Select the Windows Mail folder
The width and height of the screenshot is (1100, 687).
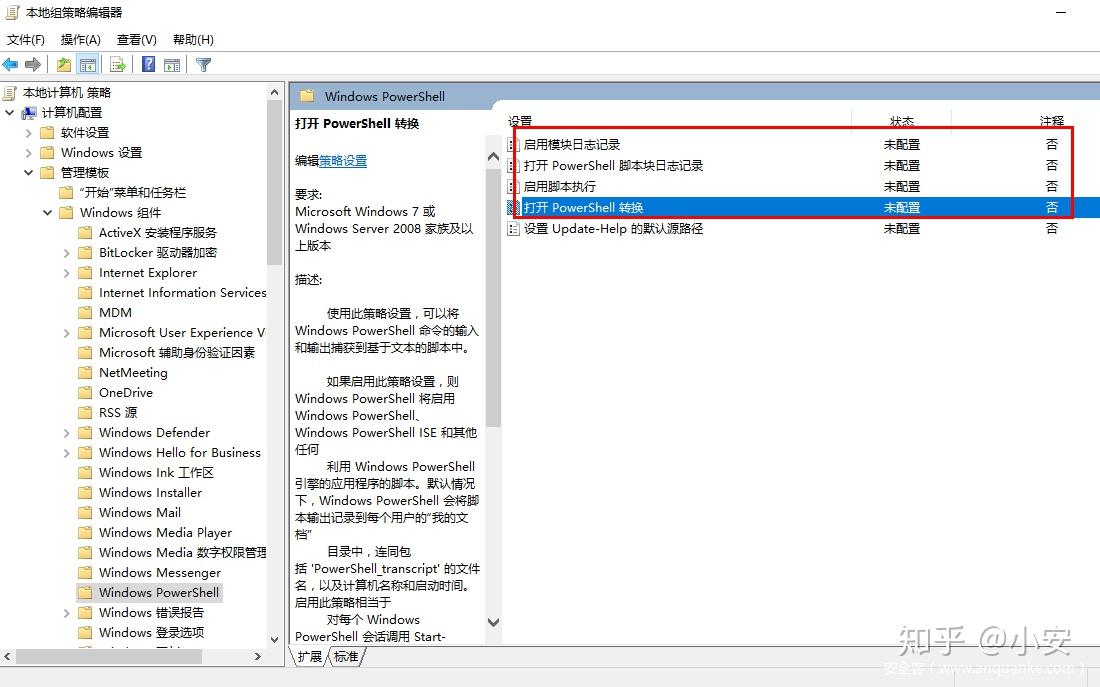click(x=140, y=512)
